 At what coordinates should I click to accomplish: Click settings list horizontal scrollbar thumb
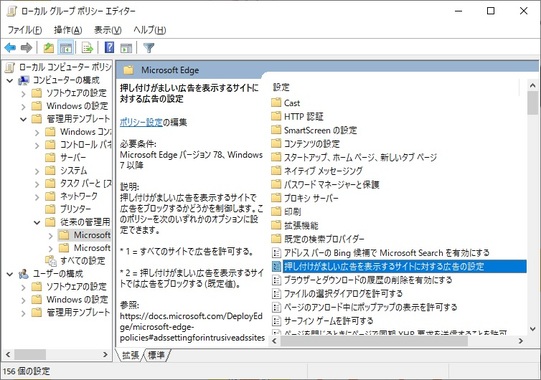pos(374,341)
